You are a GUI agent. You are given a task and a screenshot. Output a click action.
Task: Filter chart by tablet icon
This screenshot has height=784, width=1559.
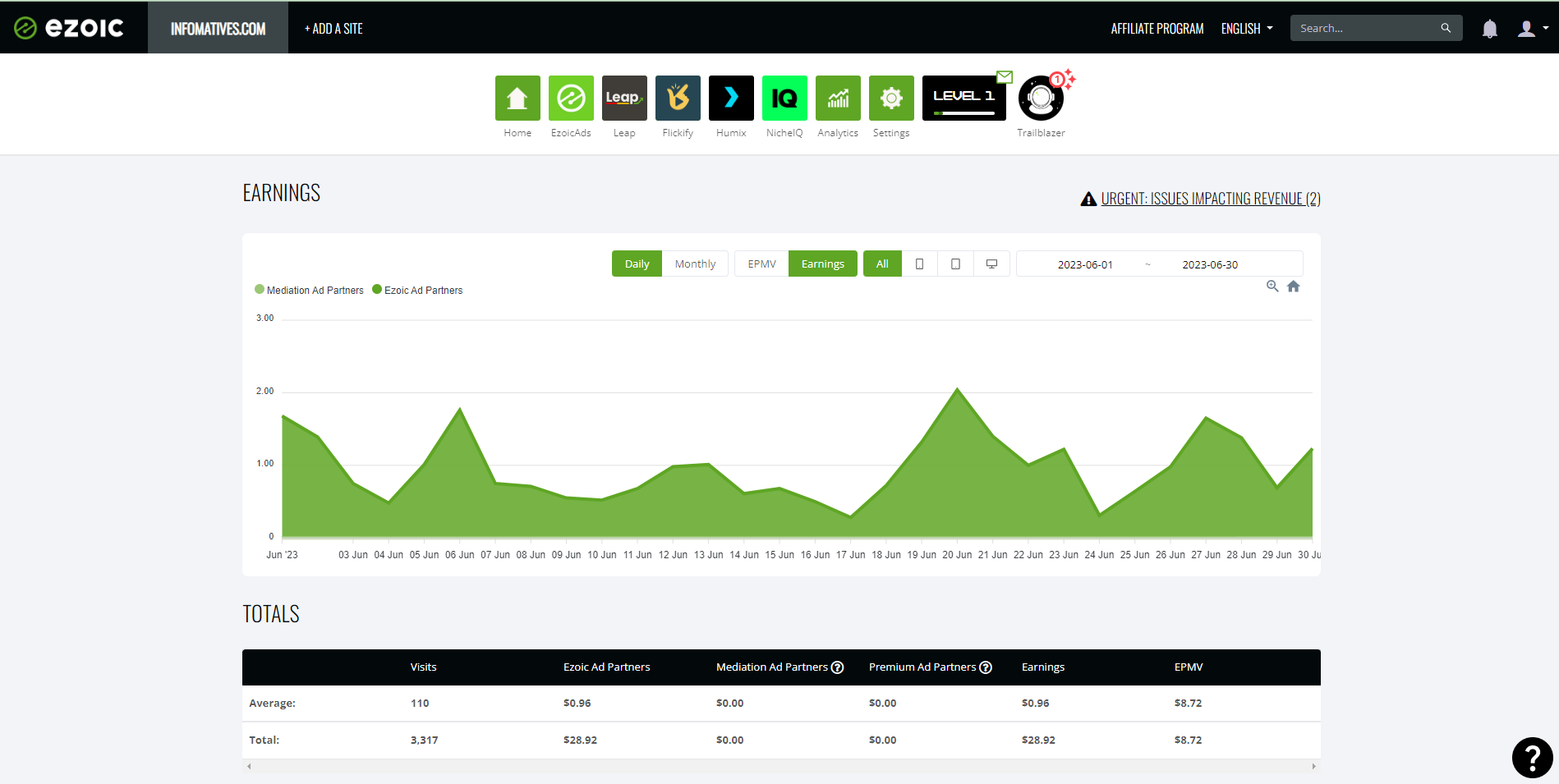click(x=955, y=264)
